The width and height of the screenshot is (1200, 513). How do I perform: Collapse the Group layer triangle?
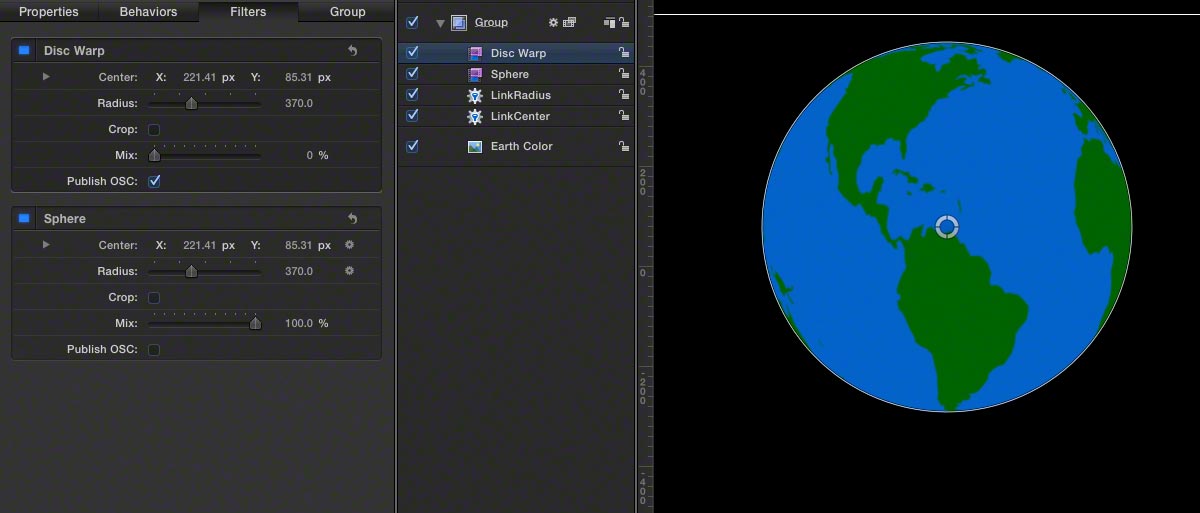[x=440, y=23]
